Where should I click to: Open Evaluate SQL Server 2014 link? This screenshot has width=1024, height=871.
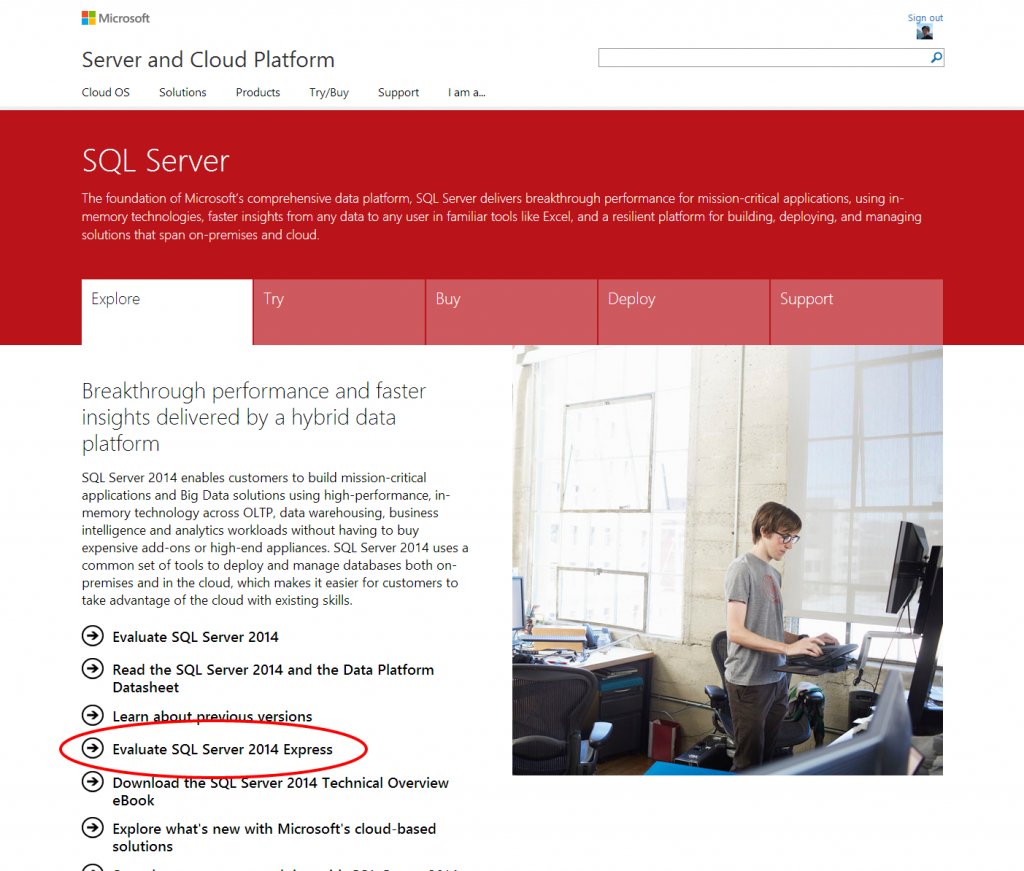pyautogui.click(x=195, y=637)
